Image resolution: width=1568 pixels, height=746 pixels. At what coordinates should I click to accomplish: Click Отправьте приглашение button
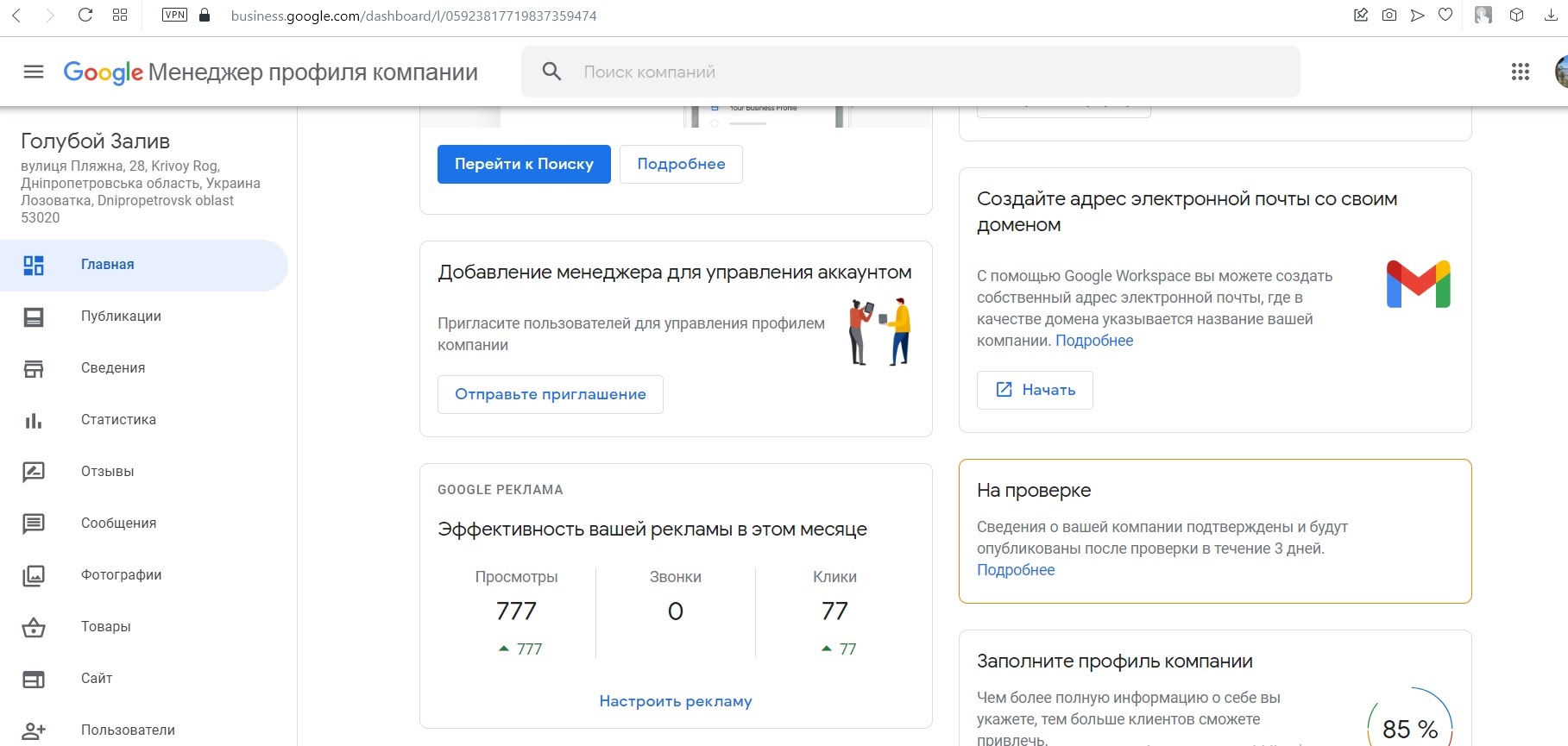(x=551, y=394)
